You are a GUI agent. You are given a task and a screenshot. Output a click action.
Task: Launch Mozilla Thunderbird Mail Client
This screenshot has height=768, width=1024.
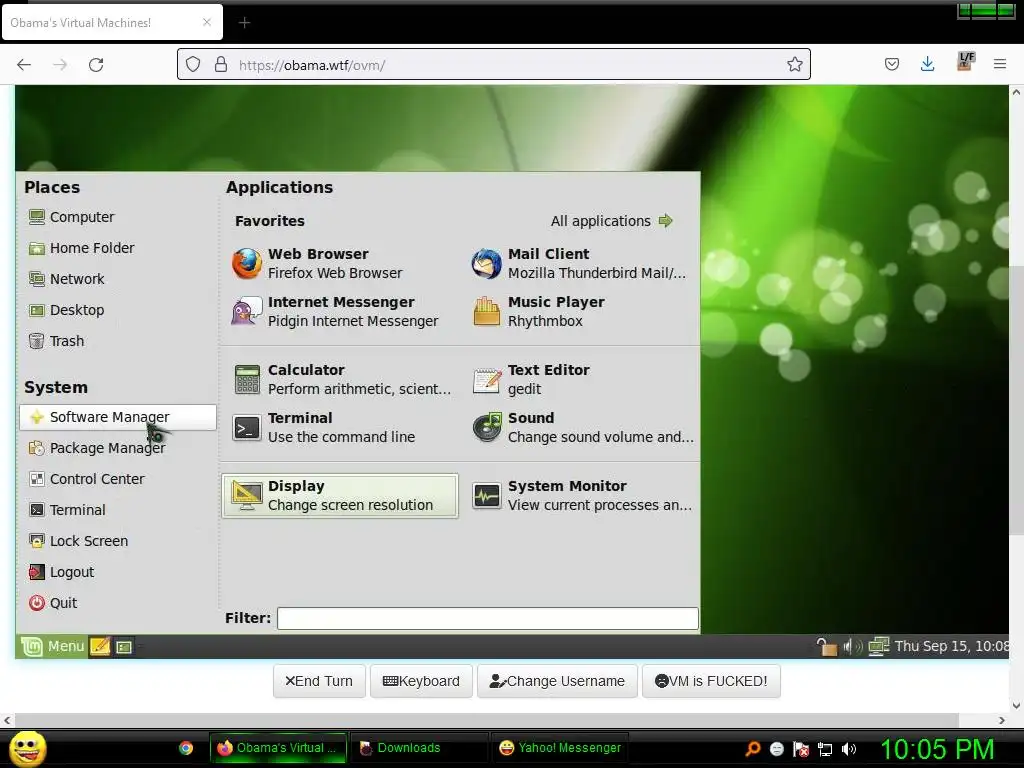[x=581, y=263]
